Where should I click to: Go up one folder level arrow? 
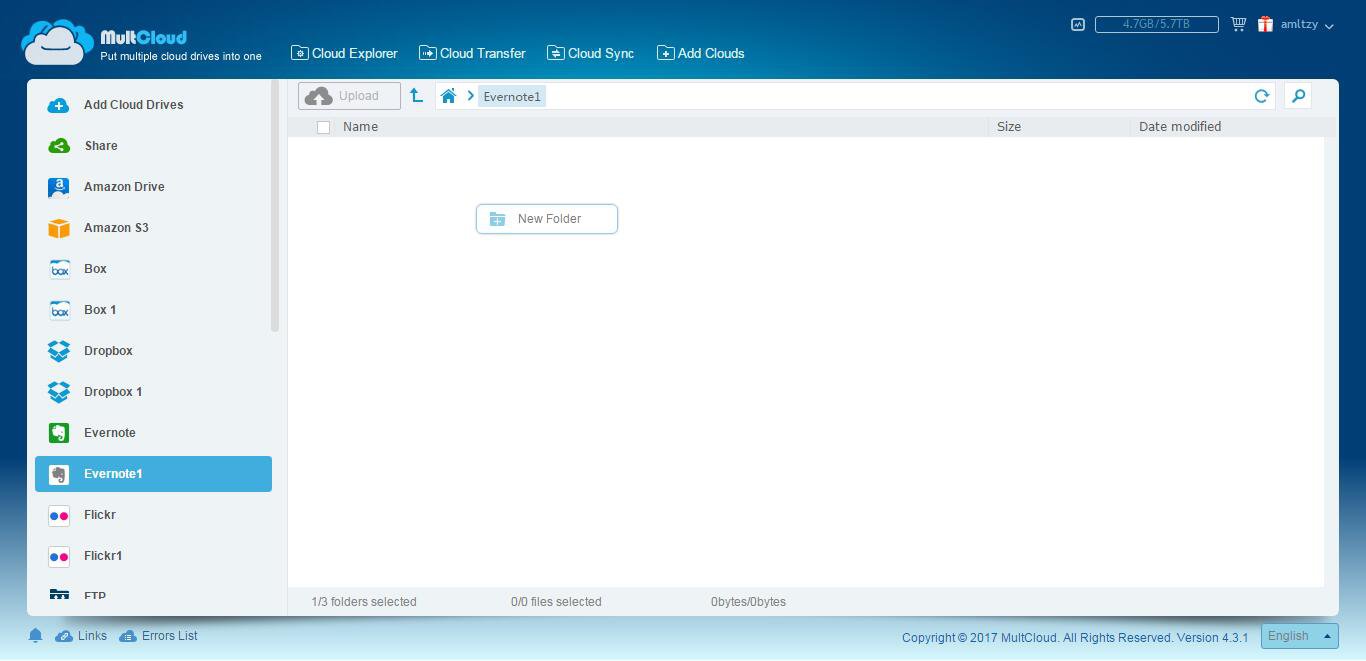(x=416, y=96)
